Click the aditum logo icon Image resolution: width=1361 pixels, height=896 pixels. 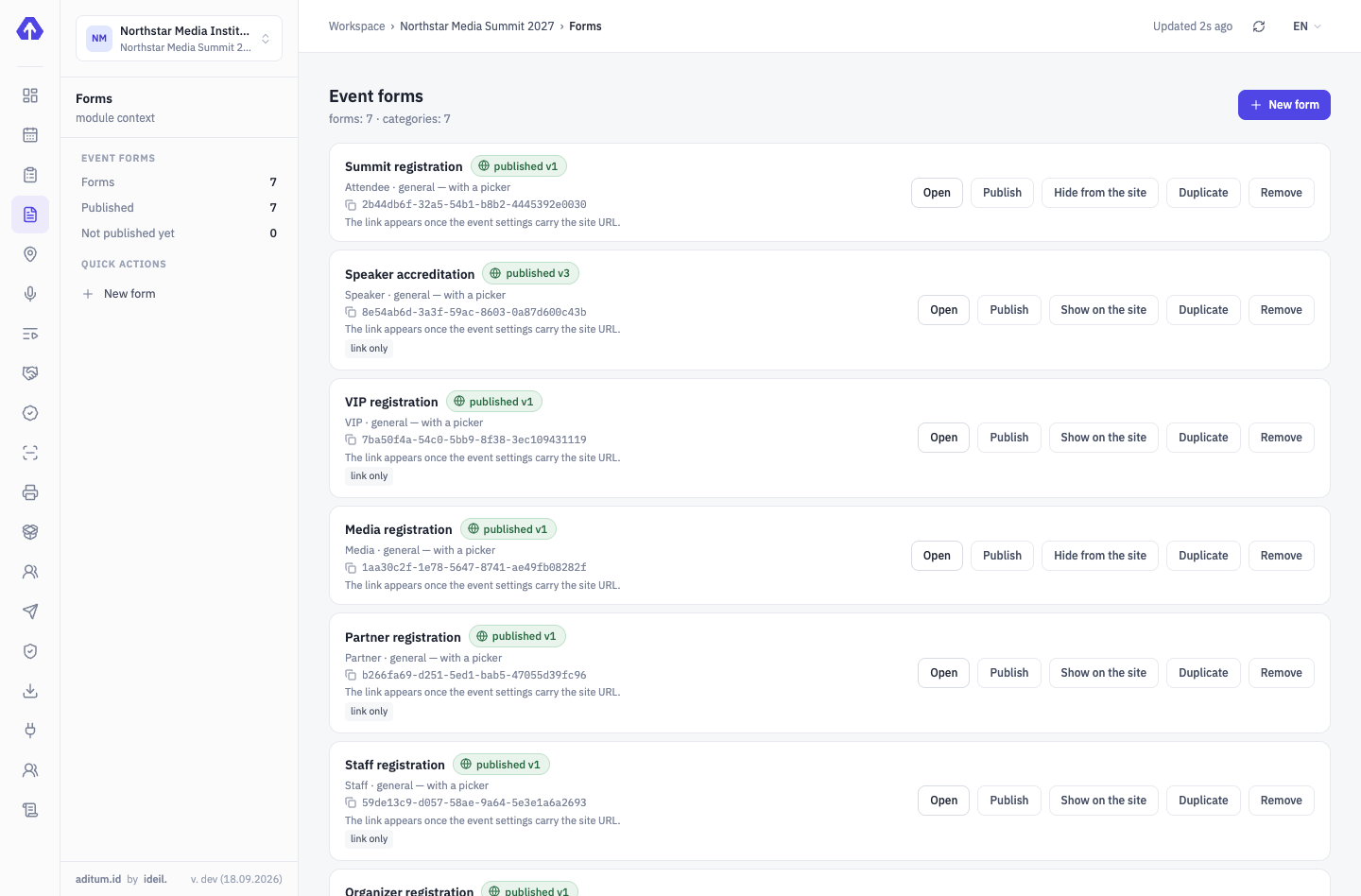30,29
